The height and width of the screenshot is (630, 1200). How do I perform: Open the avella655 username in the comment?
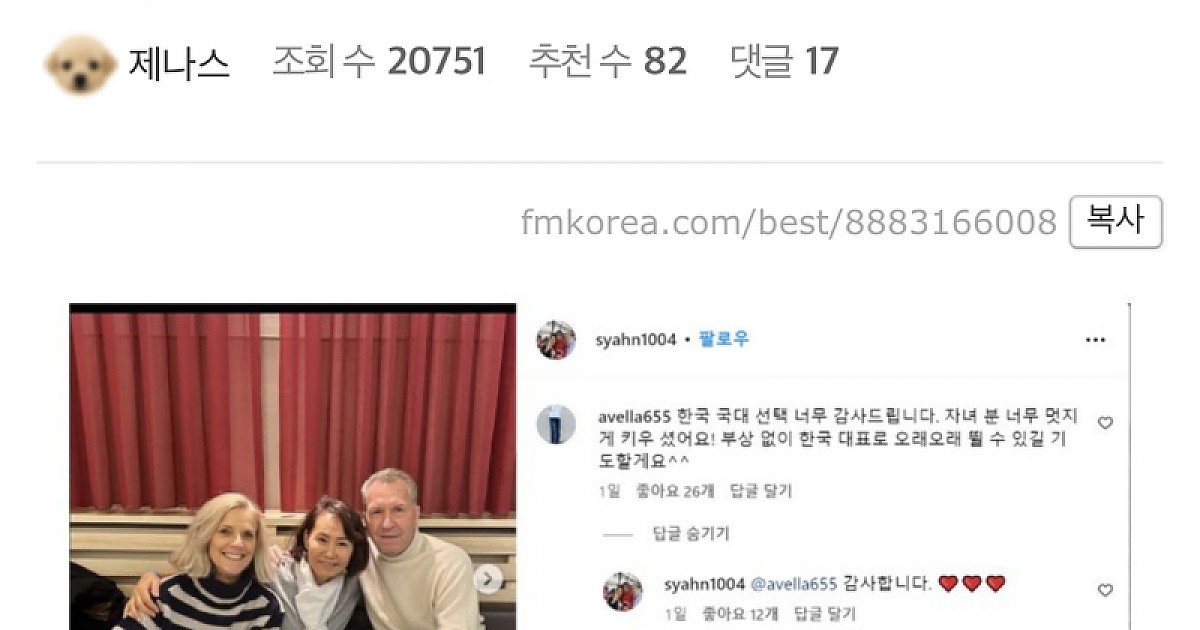(x=634, y=415)
